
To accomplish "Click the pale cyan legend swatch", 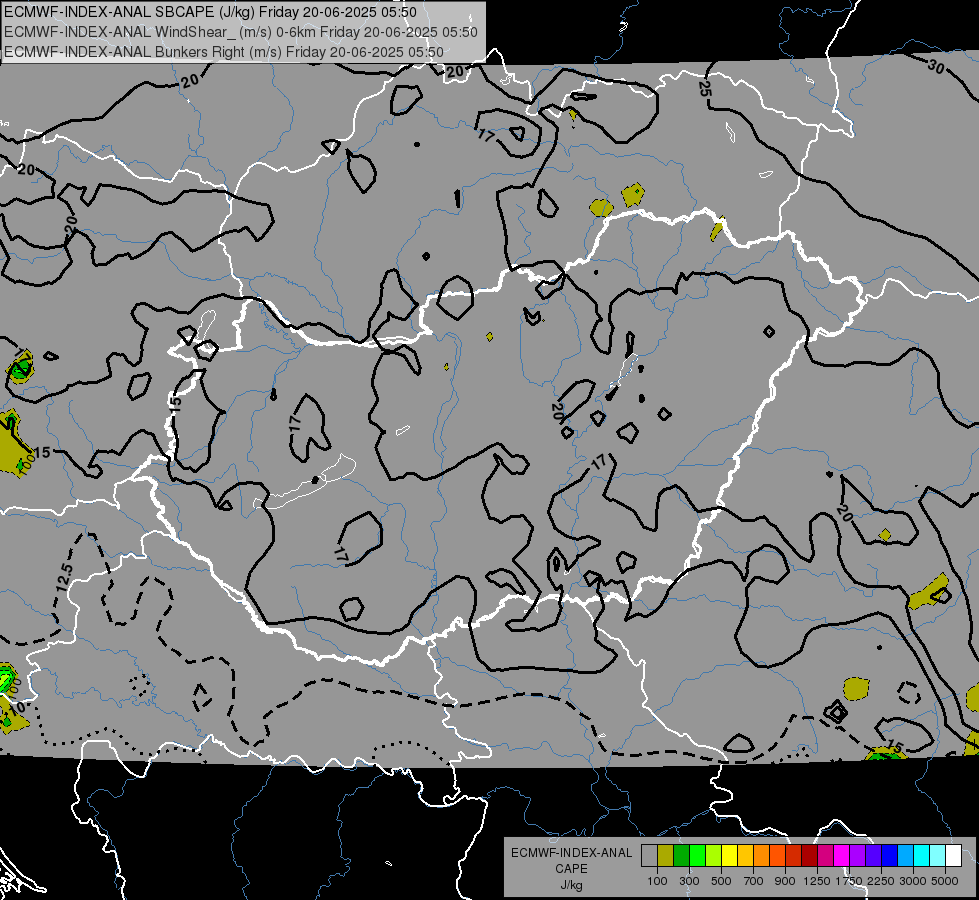I will [x=938, y=856].
